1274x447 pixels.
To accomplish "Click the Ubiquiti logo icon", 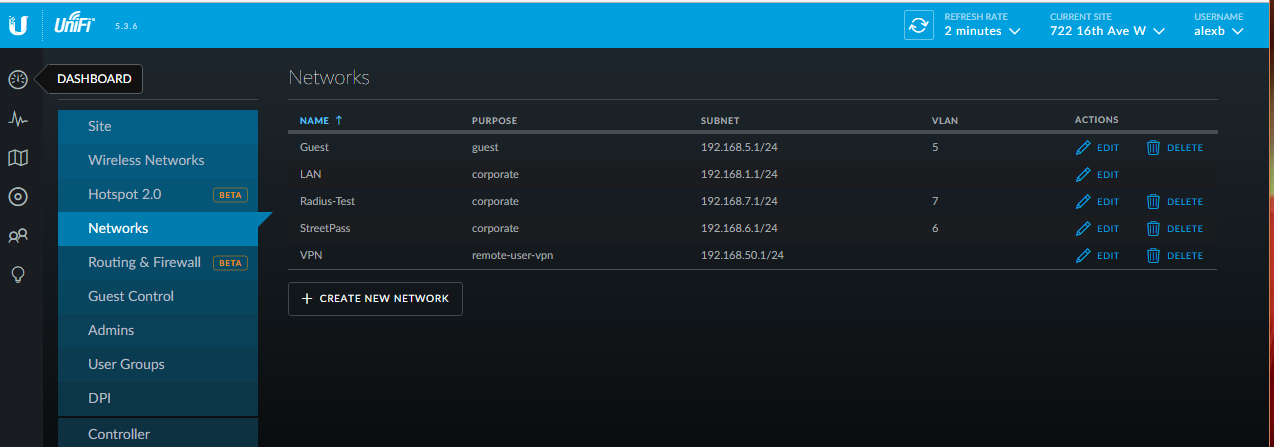I will pos(18,26).
